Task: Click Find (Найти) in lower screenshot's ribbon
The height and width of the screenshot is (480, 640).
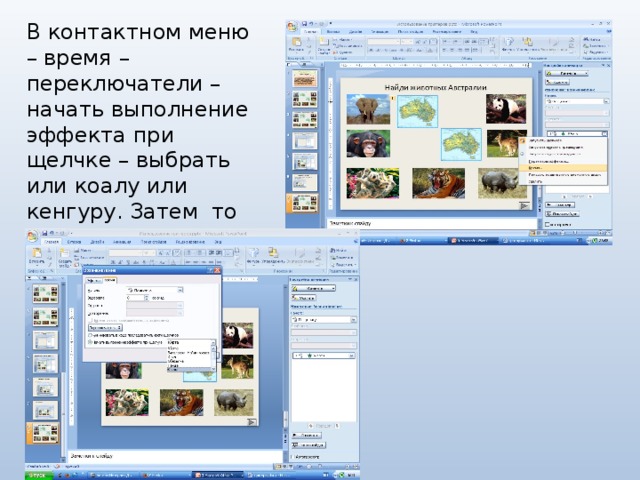Action: [x=340, y=250]
